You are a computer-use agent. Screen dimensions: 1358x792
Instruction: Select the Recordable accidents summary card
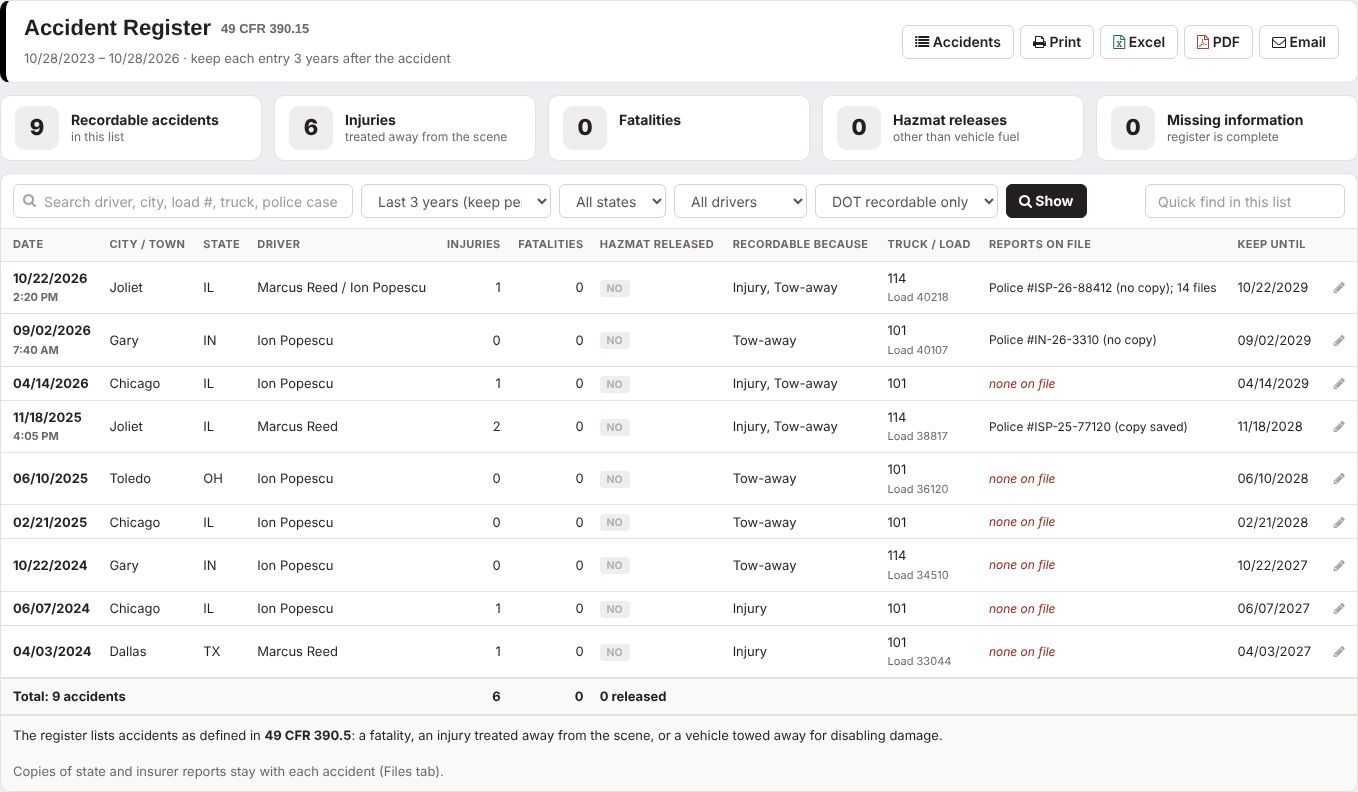coord(131,128)
